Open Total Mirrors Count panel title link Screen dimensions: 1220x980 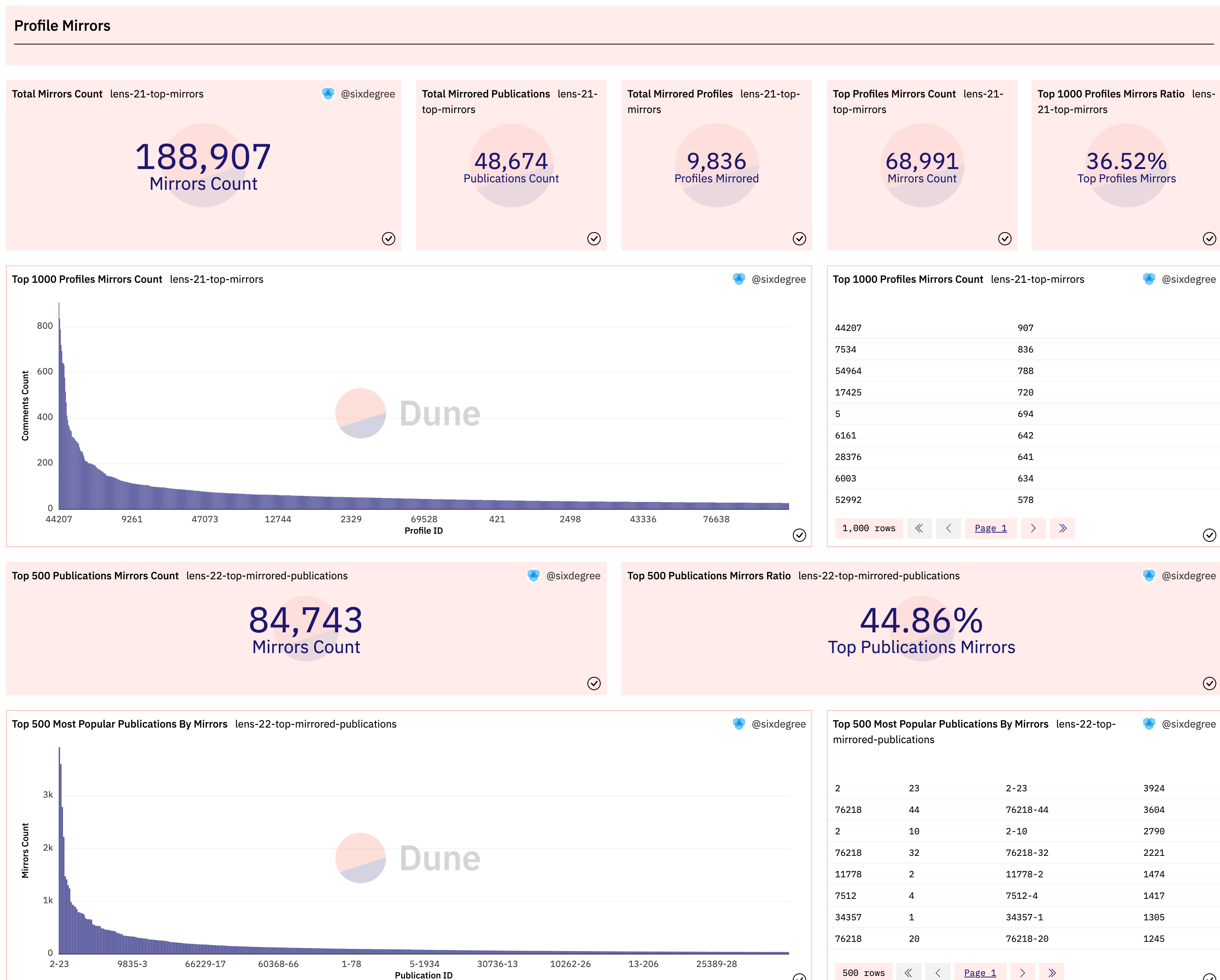[x=57, y=94]
